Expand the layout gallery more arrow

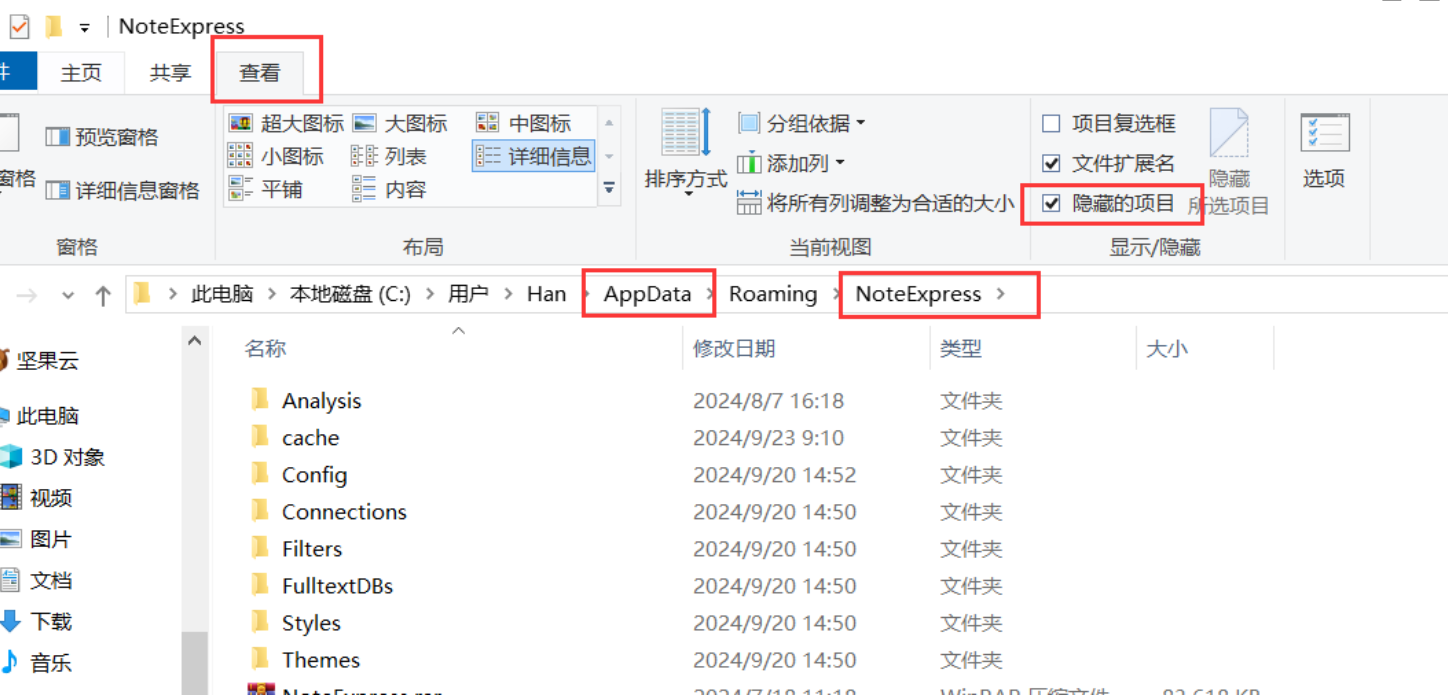(609, 188)
